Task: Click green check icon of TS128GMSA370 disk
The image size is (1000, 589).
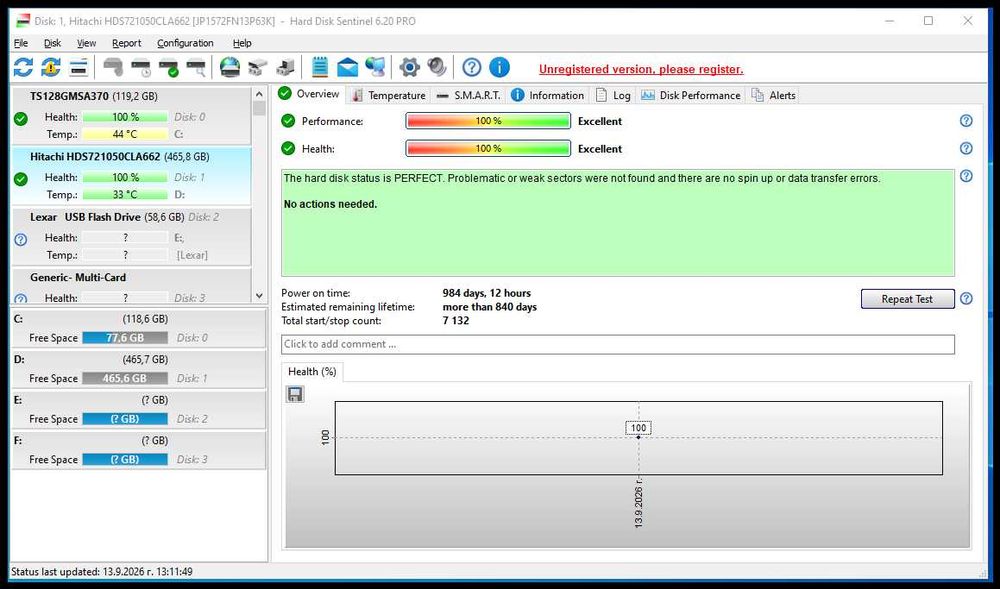Action: (x=20, y=119)
